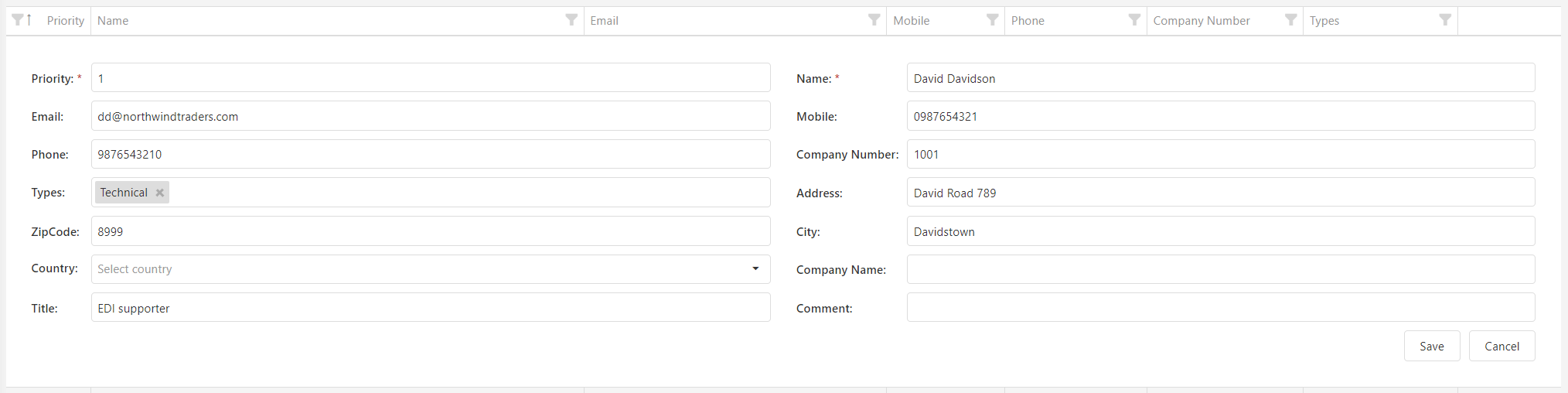The image size is (1568, 393).
Task: Open the Types column filter icon
Action: 1444,20
